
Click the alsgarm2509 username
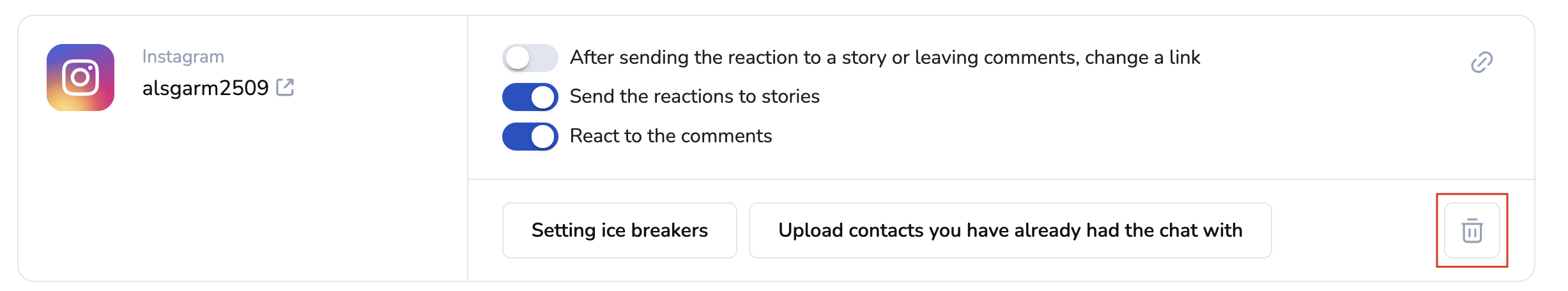tap(205, 88)
